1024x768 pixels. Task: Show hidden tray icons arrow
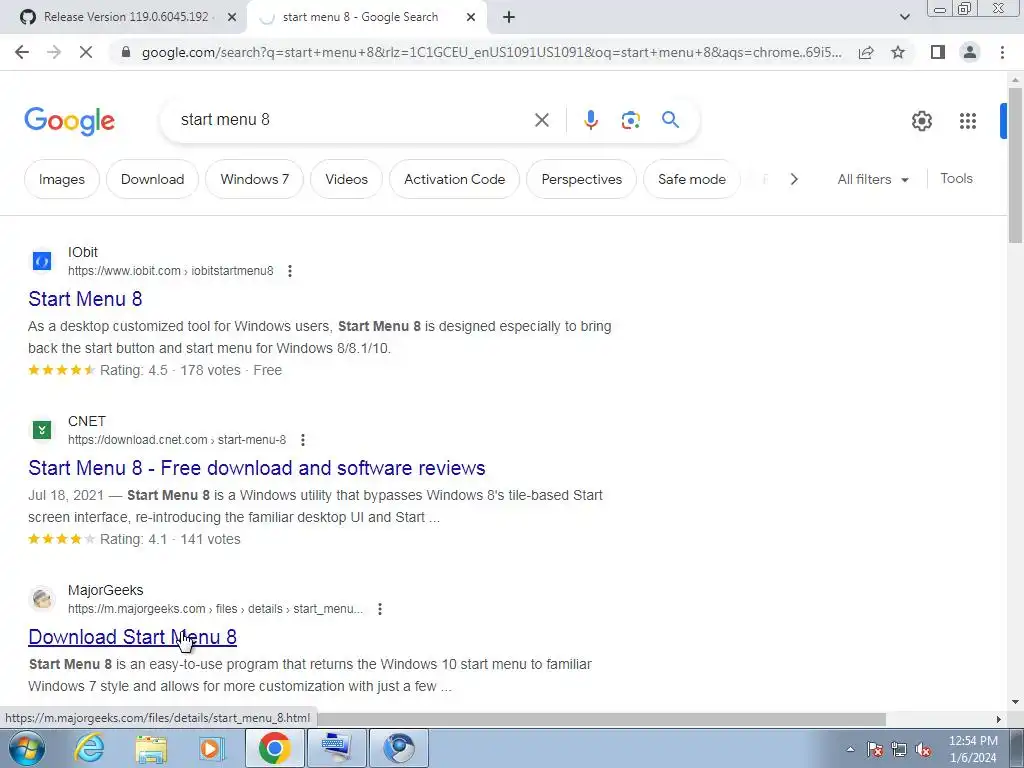850,749
